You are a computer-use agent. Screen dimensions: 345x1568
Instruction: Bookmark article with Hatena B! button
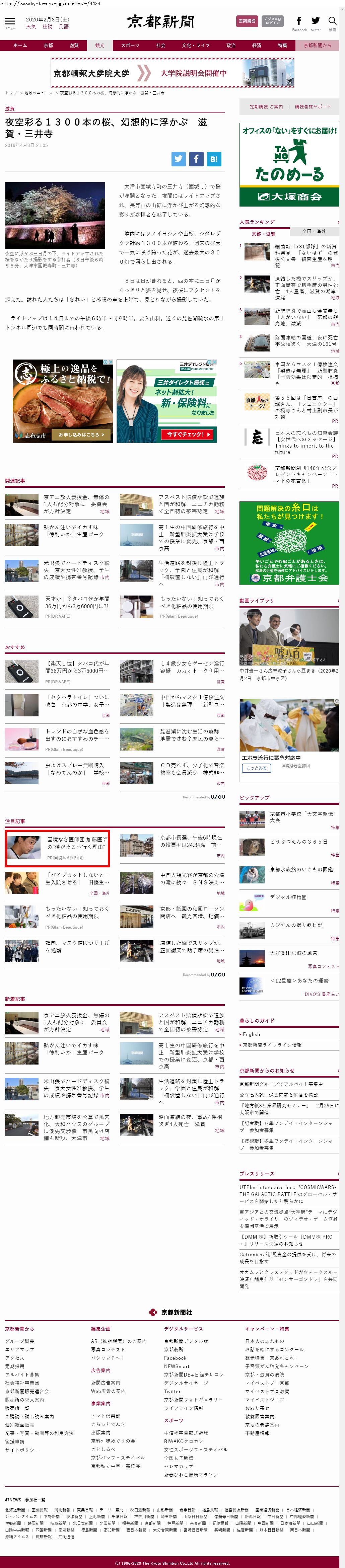[214, 159]
